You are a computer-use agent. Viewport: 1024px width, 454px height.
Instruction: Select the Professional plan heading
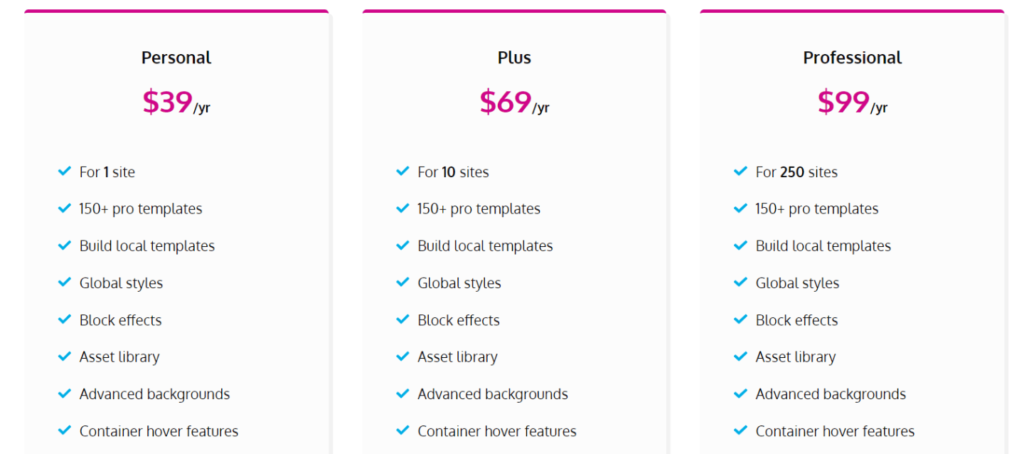pos(852,58)
